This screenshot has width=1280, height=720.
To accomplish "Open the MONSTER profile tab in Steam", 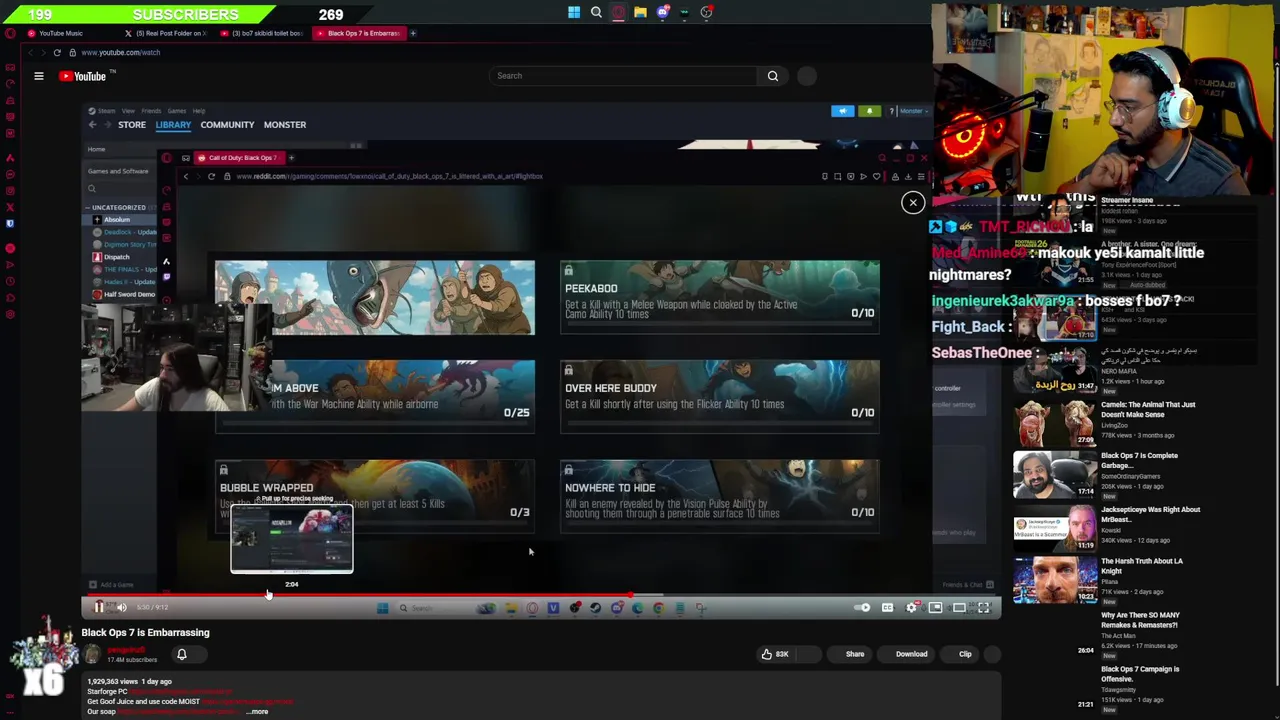I will pos(285,125).
